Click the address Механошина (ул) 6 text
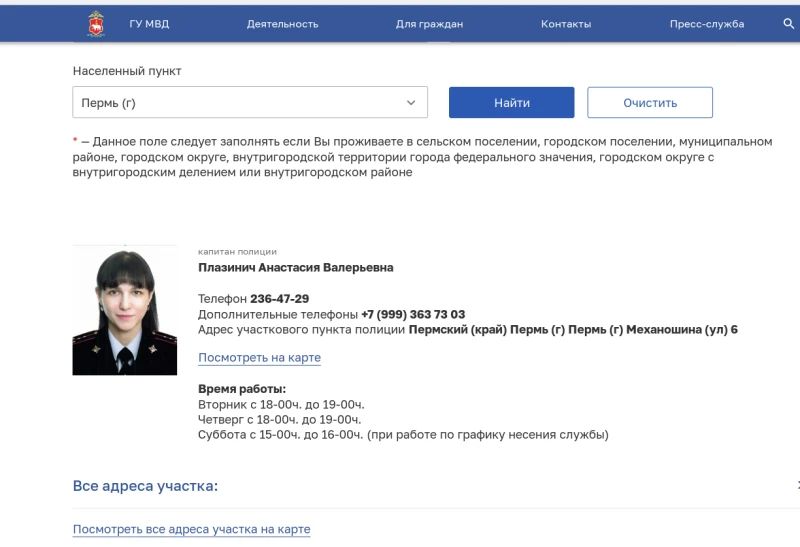The image size is (800, 547). tap(682, 330)
